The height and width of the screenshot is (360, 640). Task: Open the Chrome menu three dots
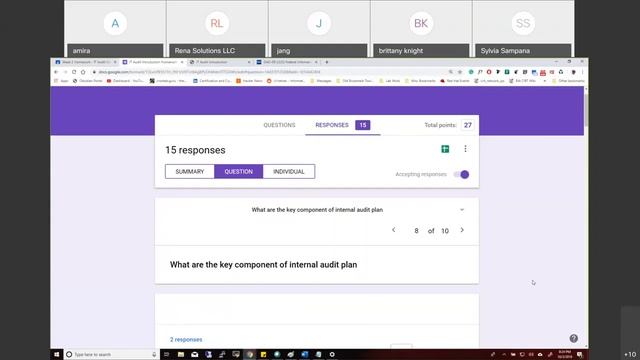point(582,72)
